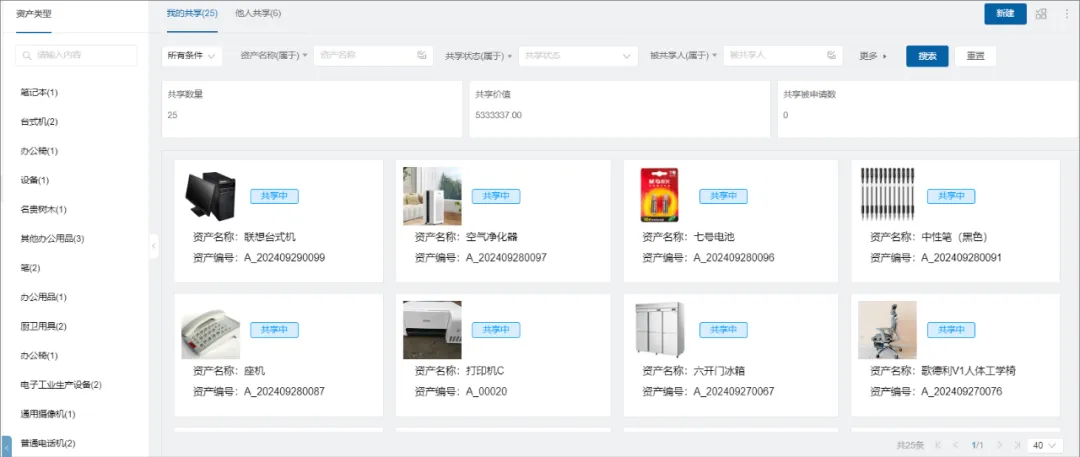Click the 共享中 badge on 空气净化器 card
The width and height of the screenshot is (1080, 457).
tap(496, 196)
